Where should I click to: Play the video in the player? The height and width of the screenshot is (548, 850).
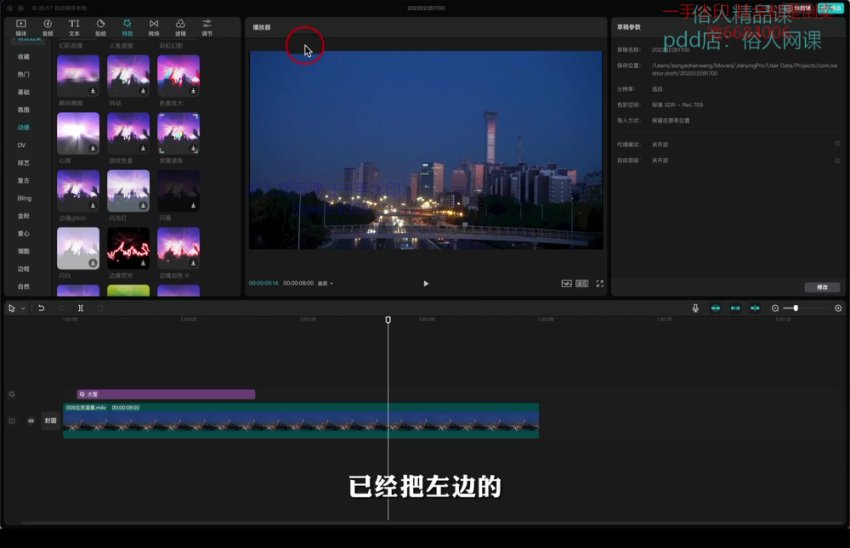click(x=426, y=283)
